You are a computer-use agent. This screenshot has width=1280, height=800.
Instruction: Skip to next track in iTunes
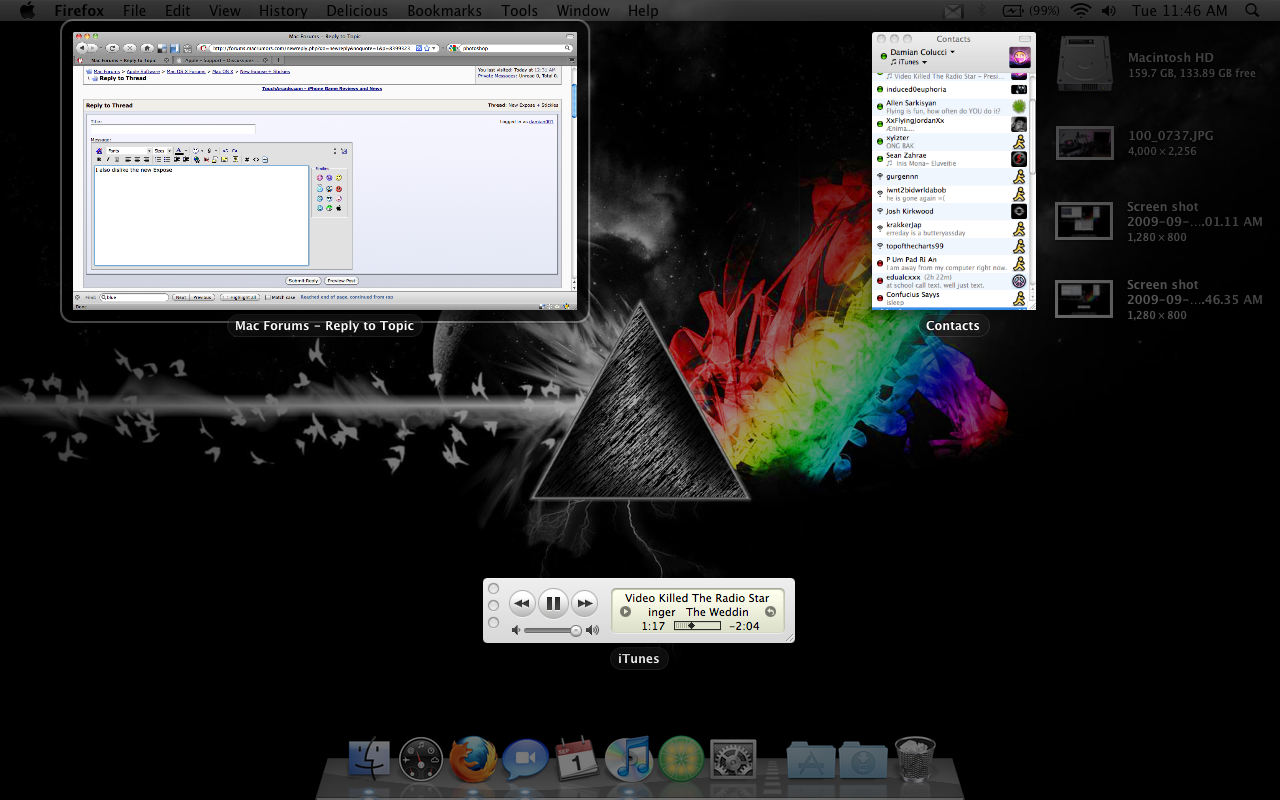[x=585, y=603]
